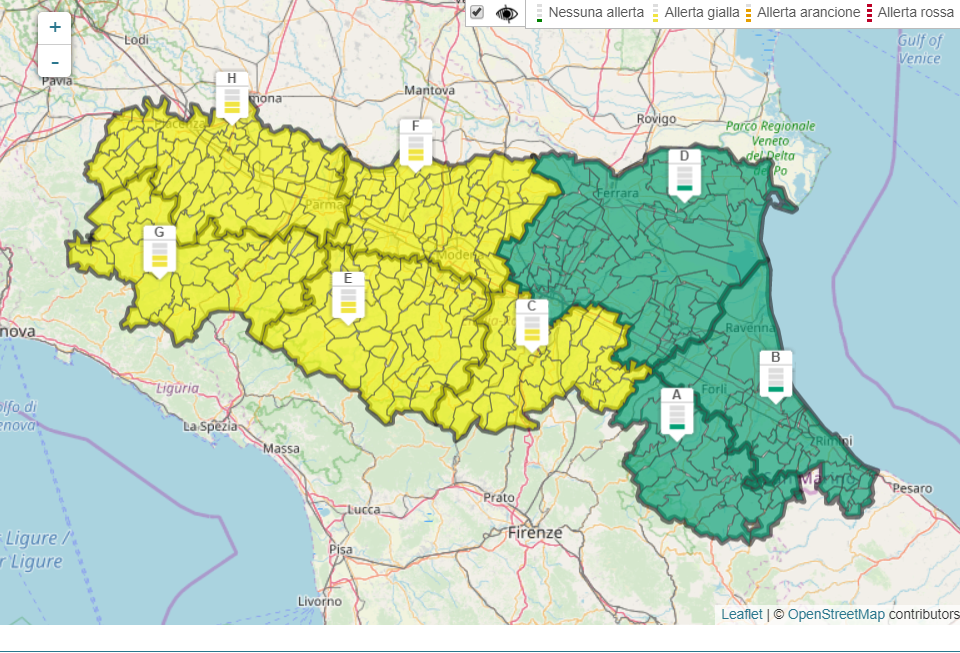Open the zone B alert marker
The image size is (960, 653).
(x=775, y=376)
